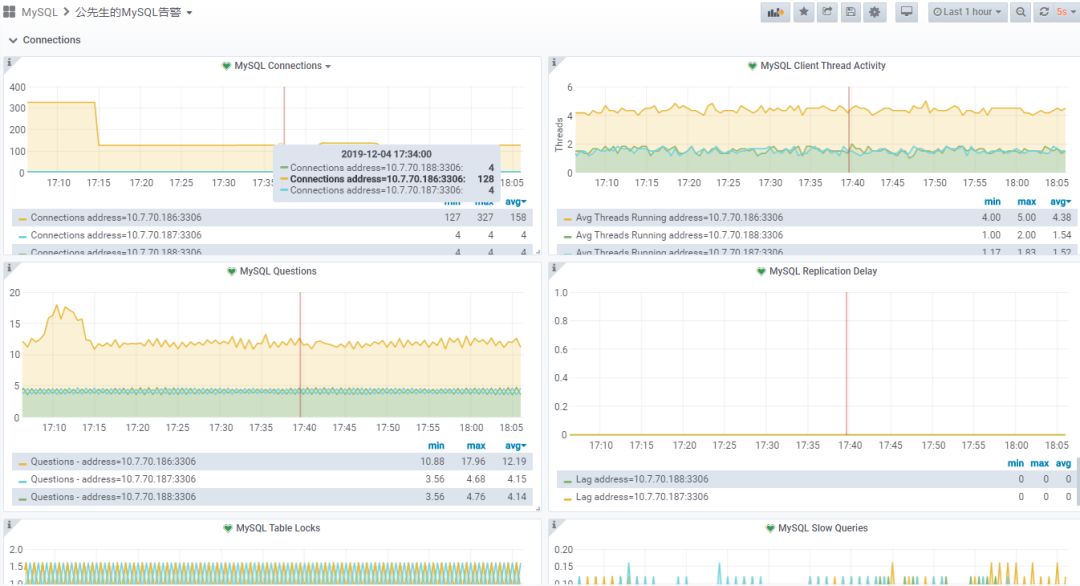This screenshot has height=586, width=1080.
Task: Collapse the Connections row
Action: 45,40
